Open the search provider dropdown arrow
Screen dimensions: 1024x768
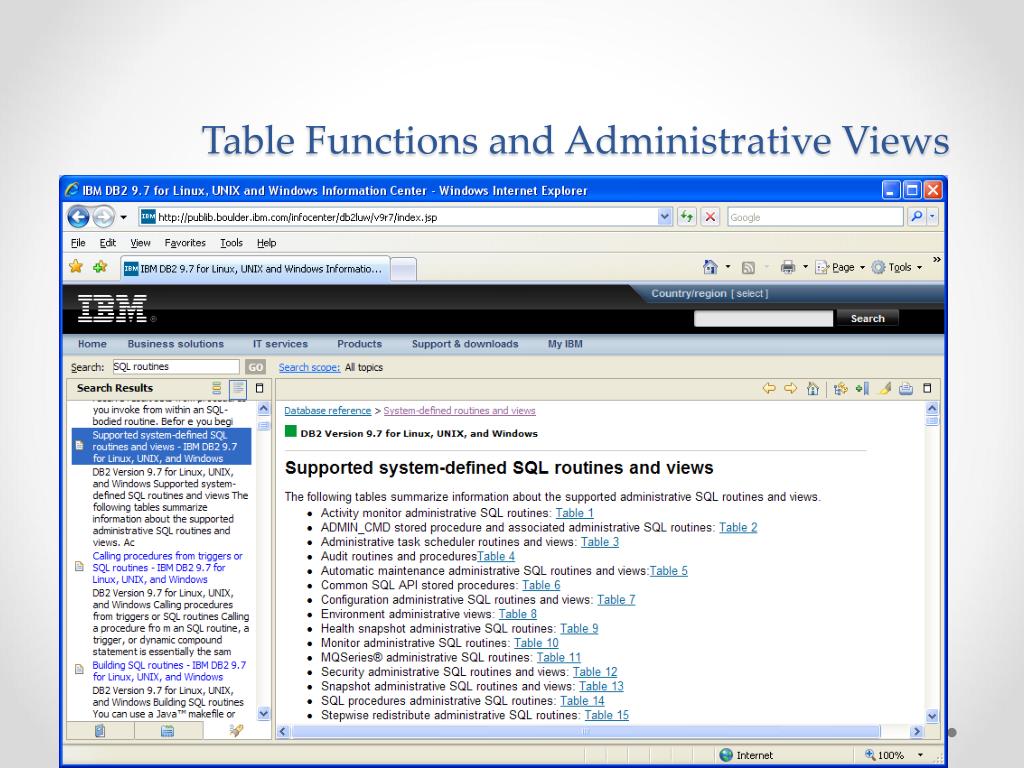[933, 217]
